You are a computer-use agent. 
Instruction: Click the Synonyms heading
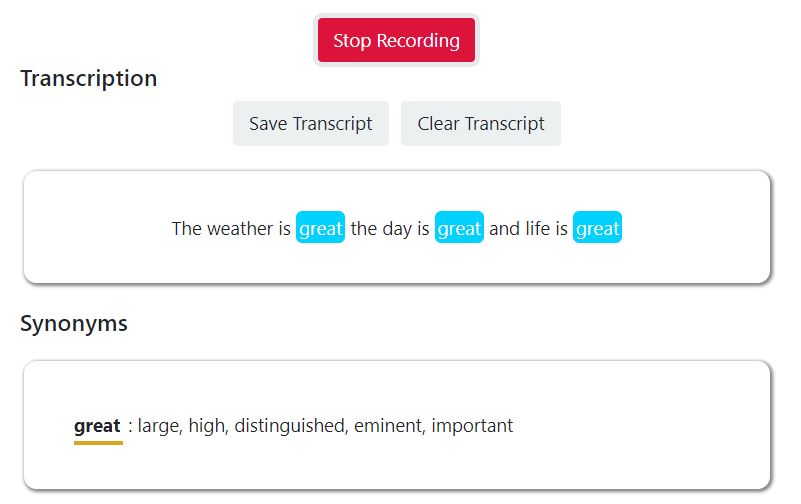(x=74, y=323)
